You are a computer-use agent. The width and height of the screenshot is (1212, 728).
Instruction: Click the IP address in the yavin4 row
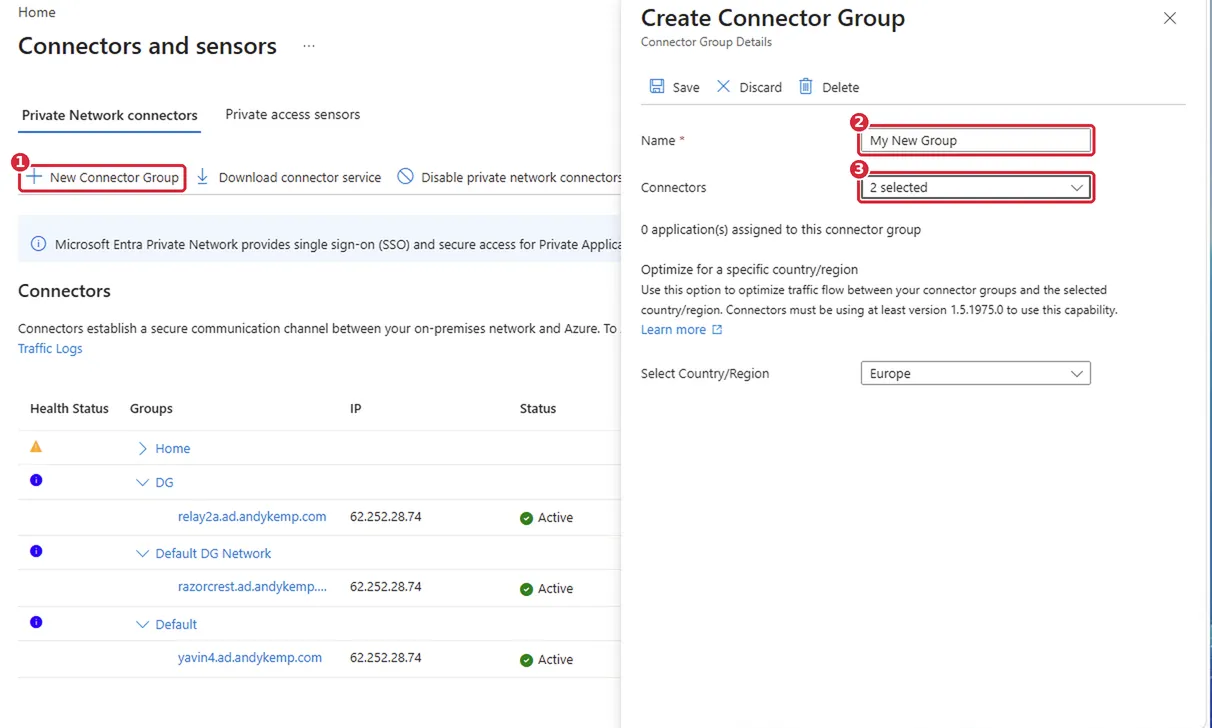click(x=386, y=657)
